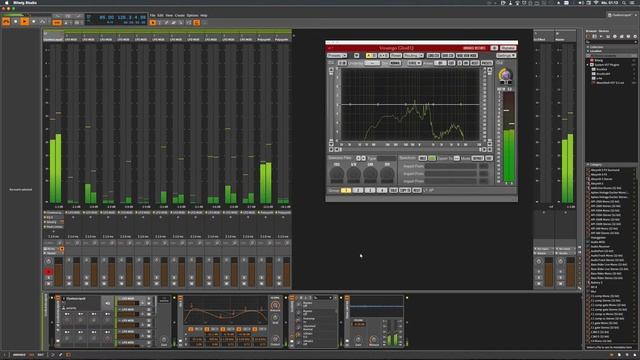
Task: Click the preset arrow button beside Presets
Action: (356, 56)
